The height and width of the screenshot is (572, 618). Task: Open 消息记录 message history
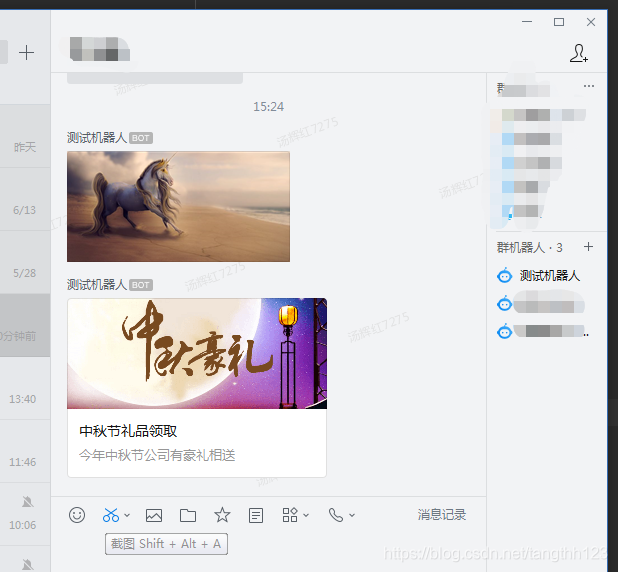point(442,514)
